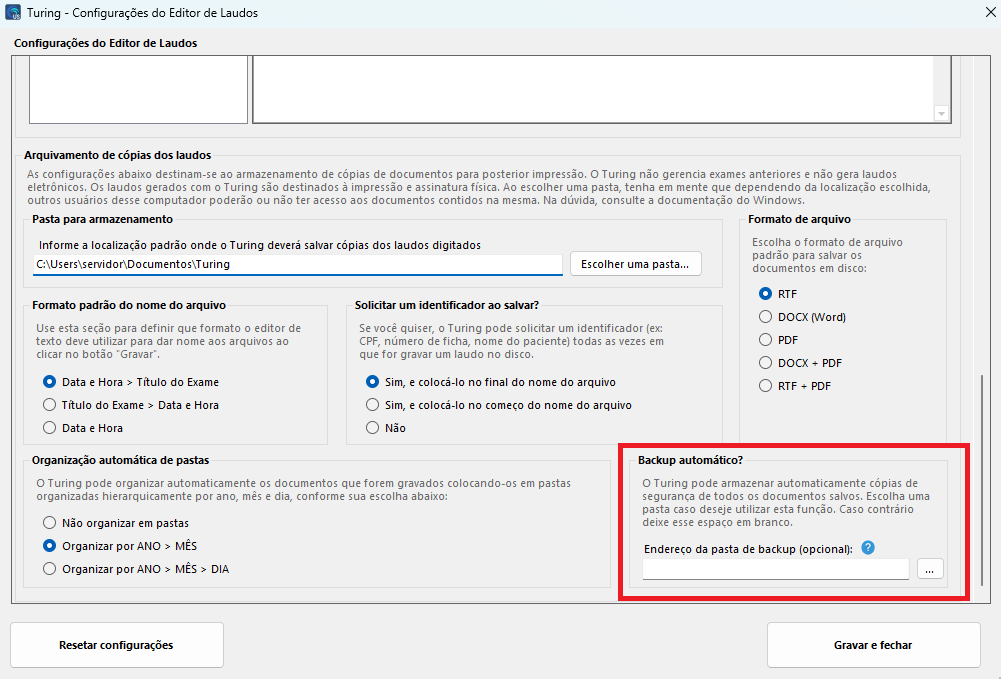This screenshot has width=1001, height=679.
Task: Select PDF as the file format
Action: [x=767, y=340]
